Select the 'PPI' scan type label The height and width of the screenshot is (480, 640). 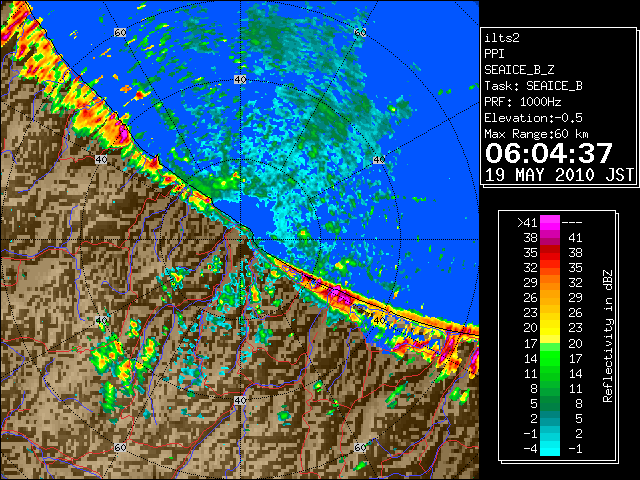(x=494, y=54)
